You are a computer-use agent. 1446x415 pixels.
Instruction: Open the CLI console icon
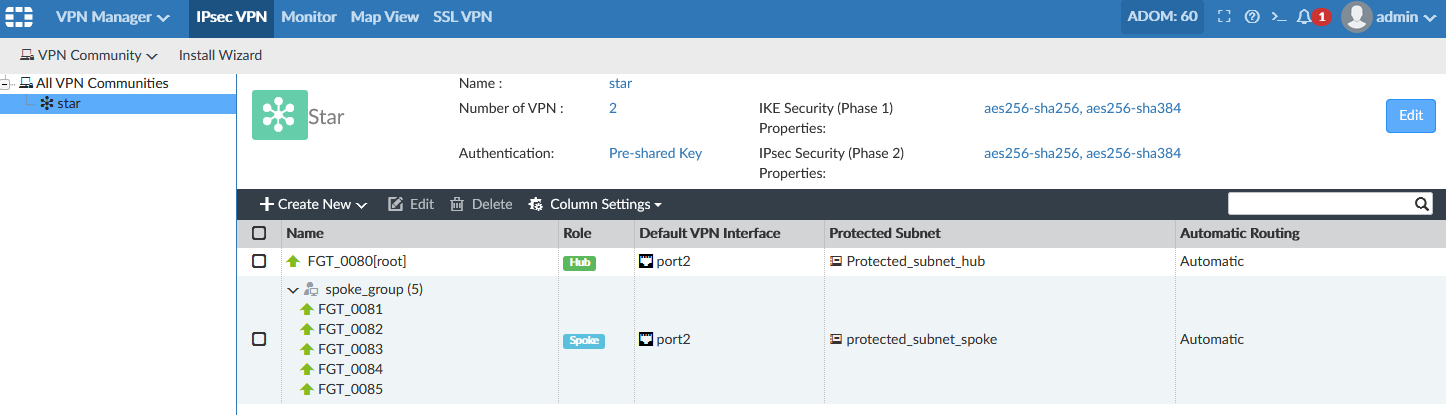point(1278,17)
